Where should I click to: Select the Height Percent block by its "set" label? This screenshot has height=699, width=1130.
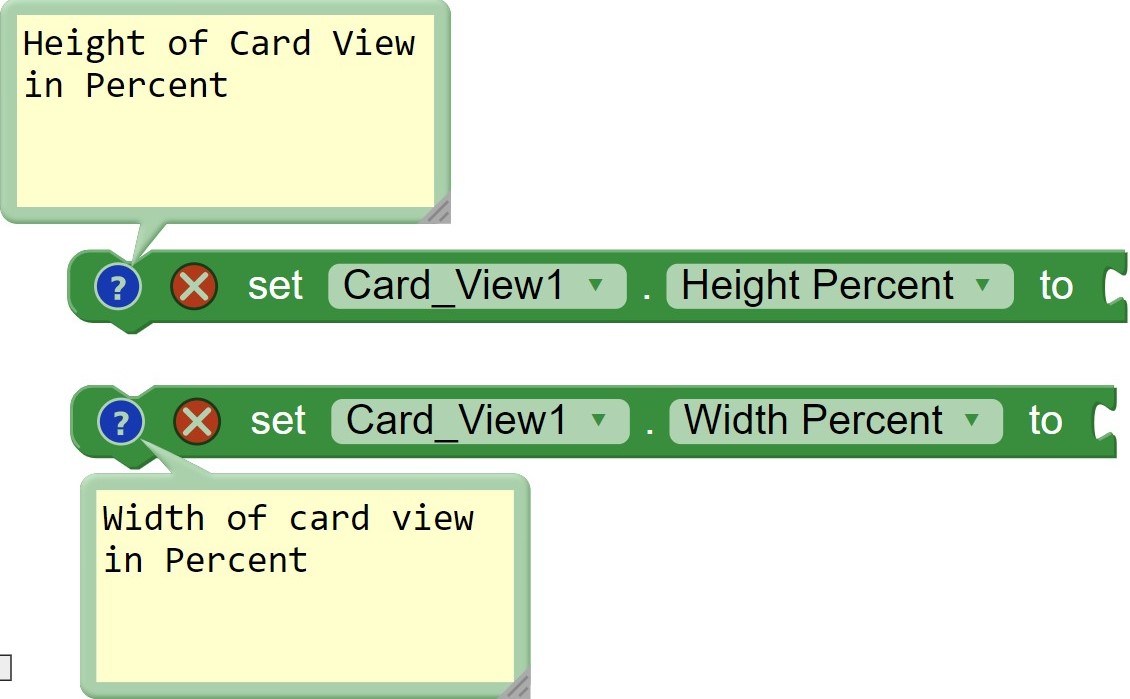275,287
